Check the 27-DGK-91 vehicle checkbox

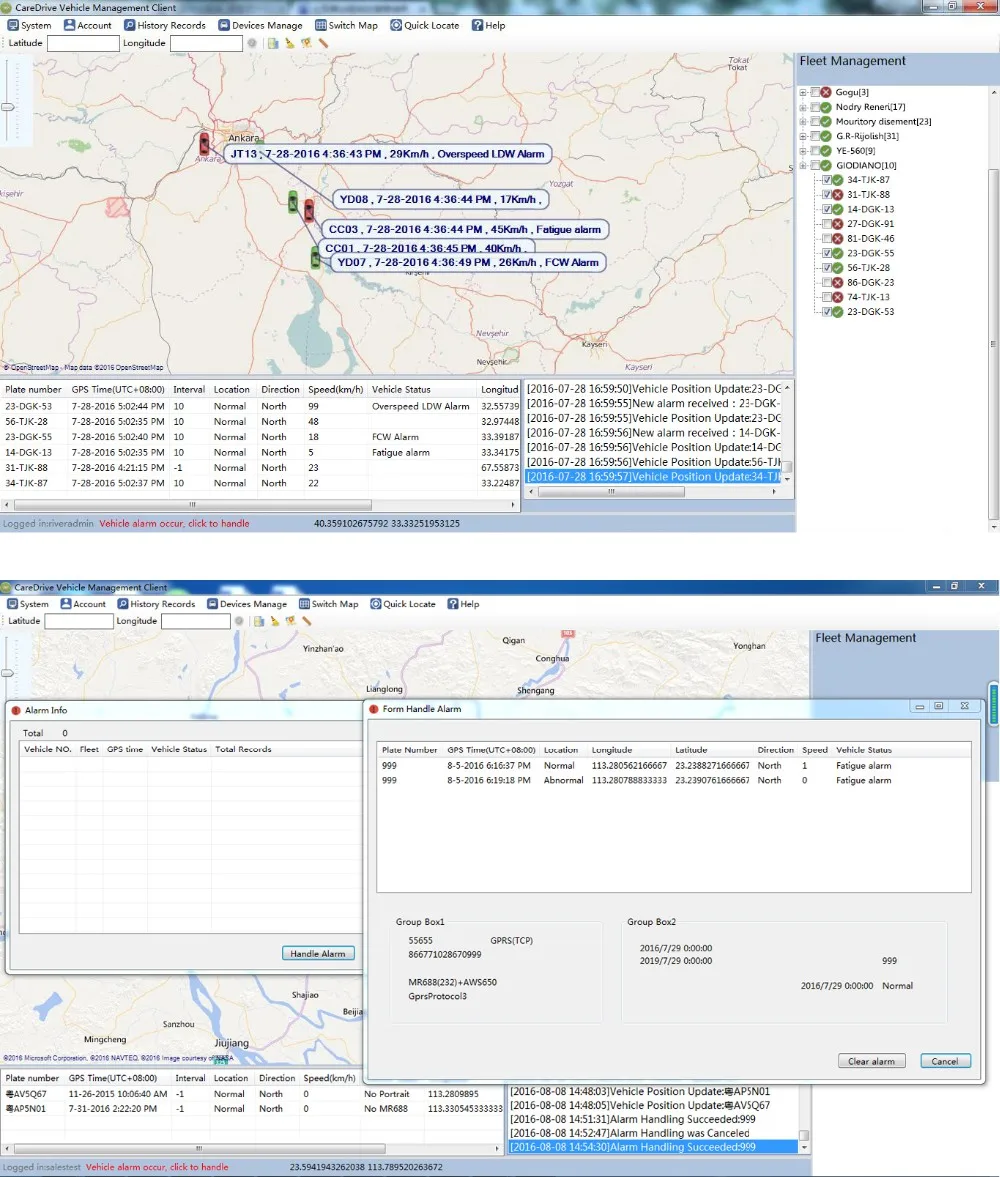pos(826,224)
